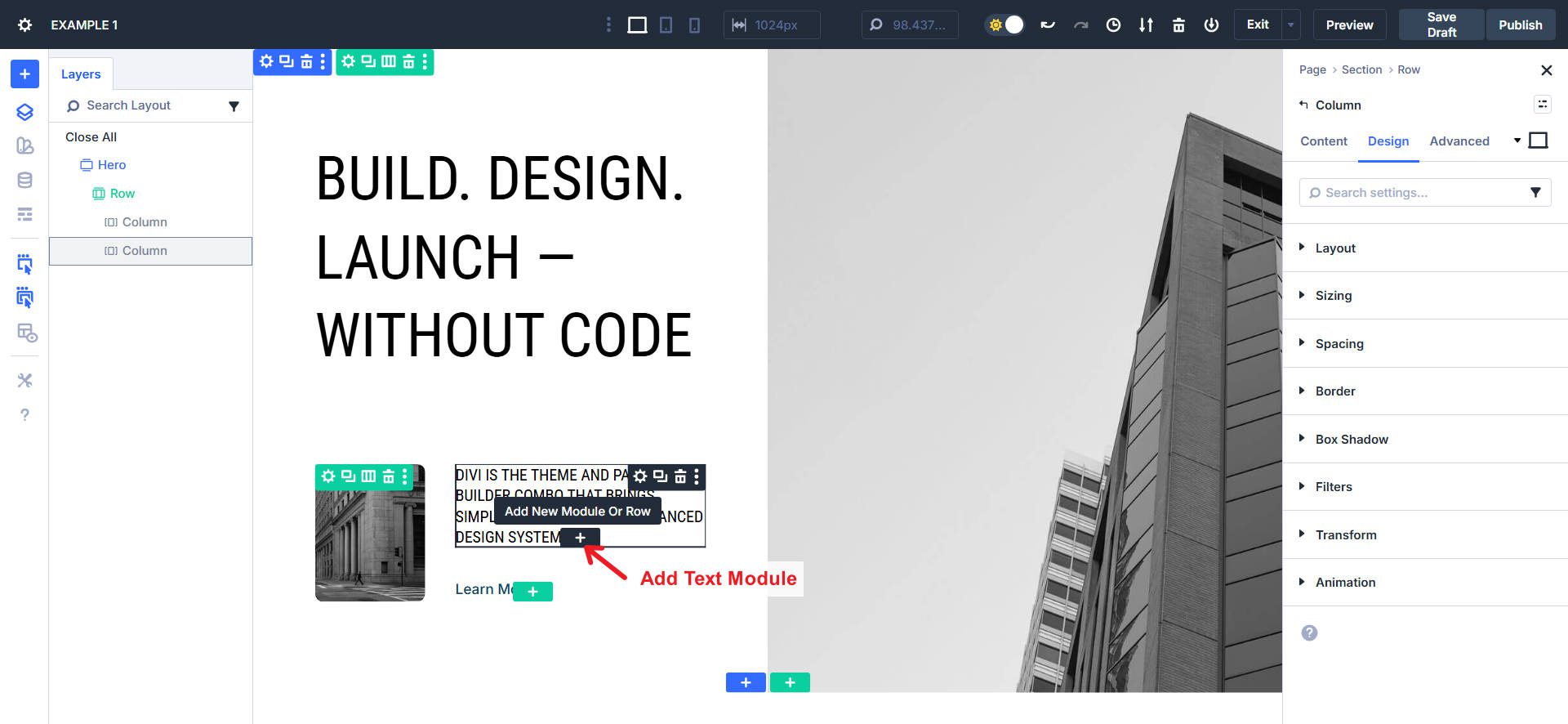Open the Exit dropdown arrow
The image size is (1568, 724).
click(x=1291, y=25)
